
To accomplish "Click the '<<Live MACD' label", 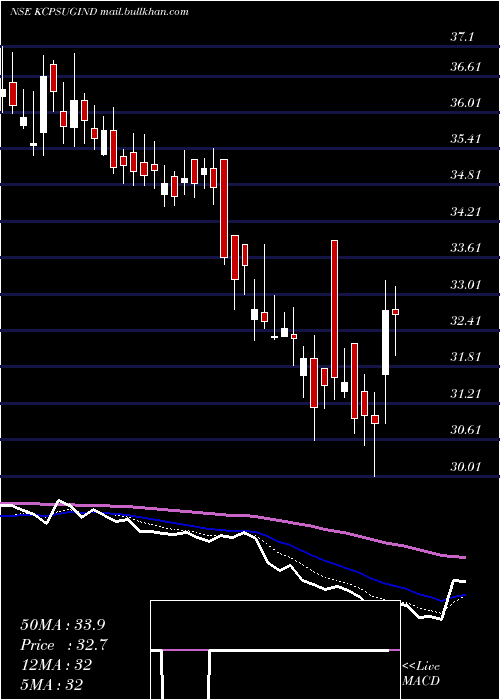I will point(421,674).
